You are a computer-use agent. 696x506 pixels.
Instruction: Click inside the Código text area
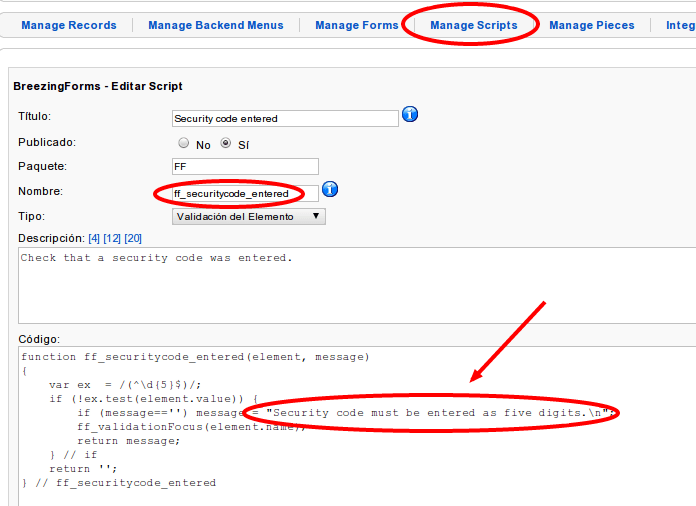(357, 426)
